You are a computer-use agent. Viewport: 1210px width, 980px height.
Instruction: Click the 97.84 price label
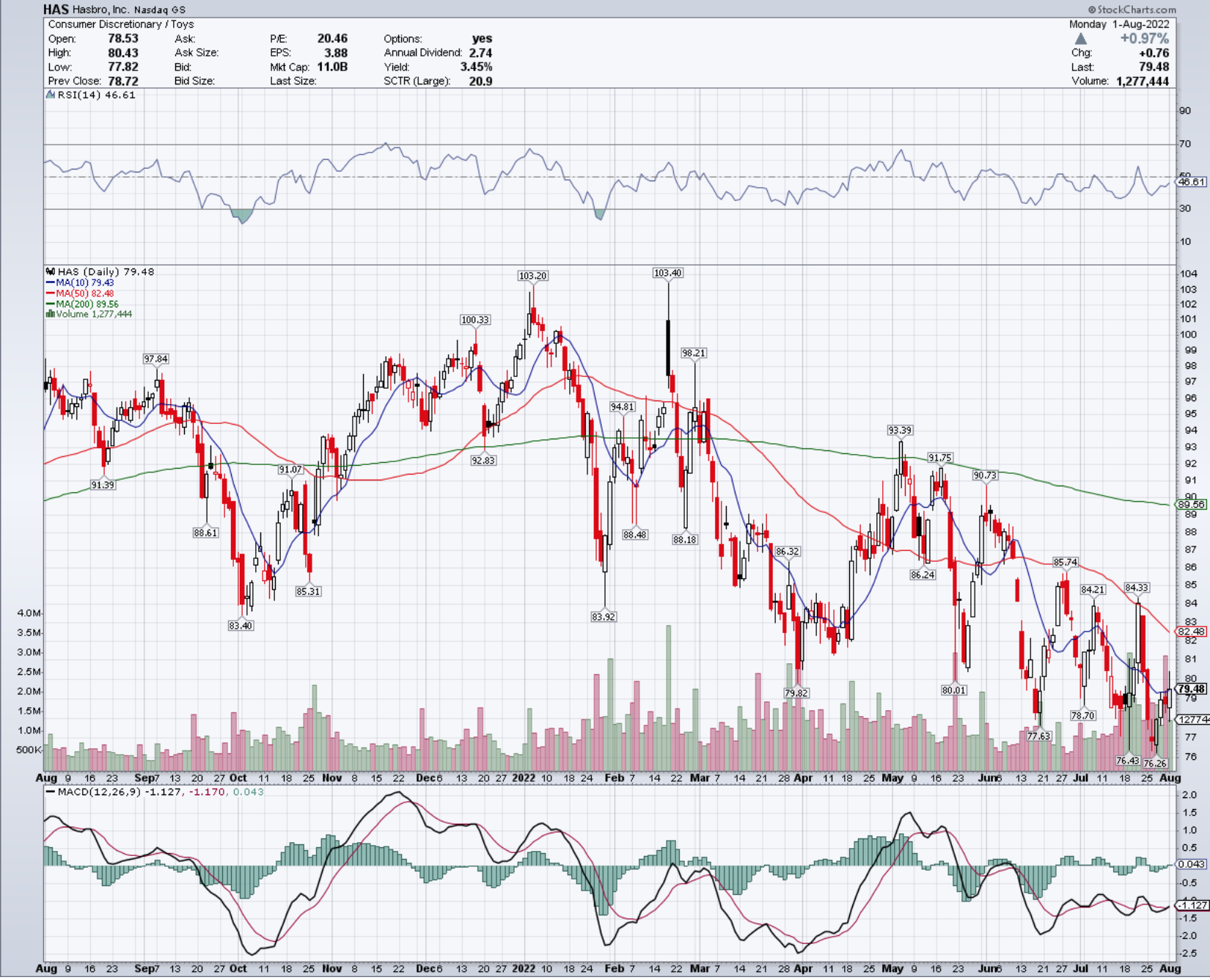coord(155,359)
